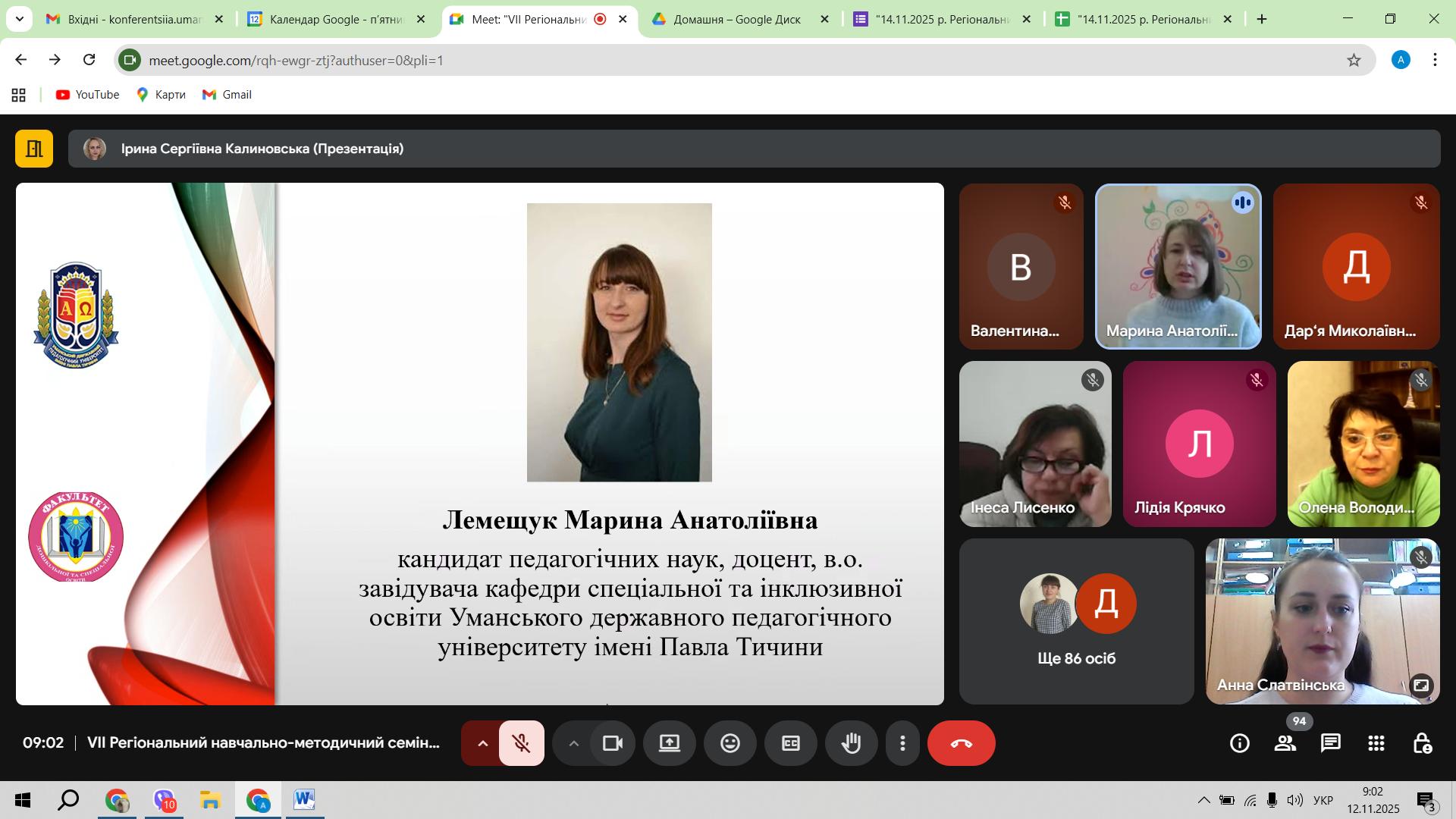Leave the call with red hang-up button
This screenshot has width=1456, height=819.
coord(961,743)
